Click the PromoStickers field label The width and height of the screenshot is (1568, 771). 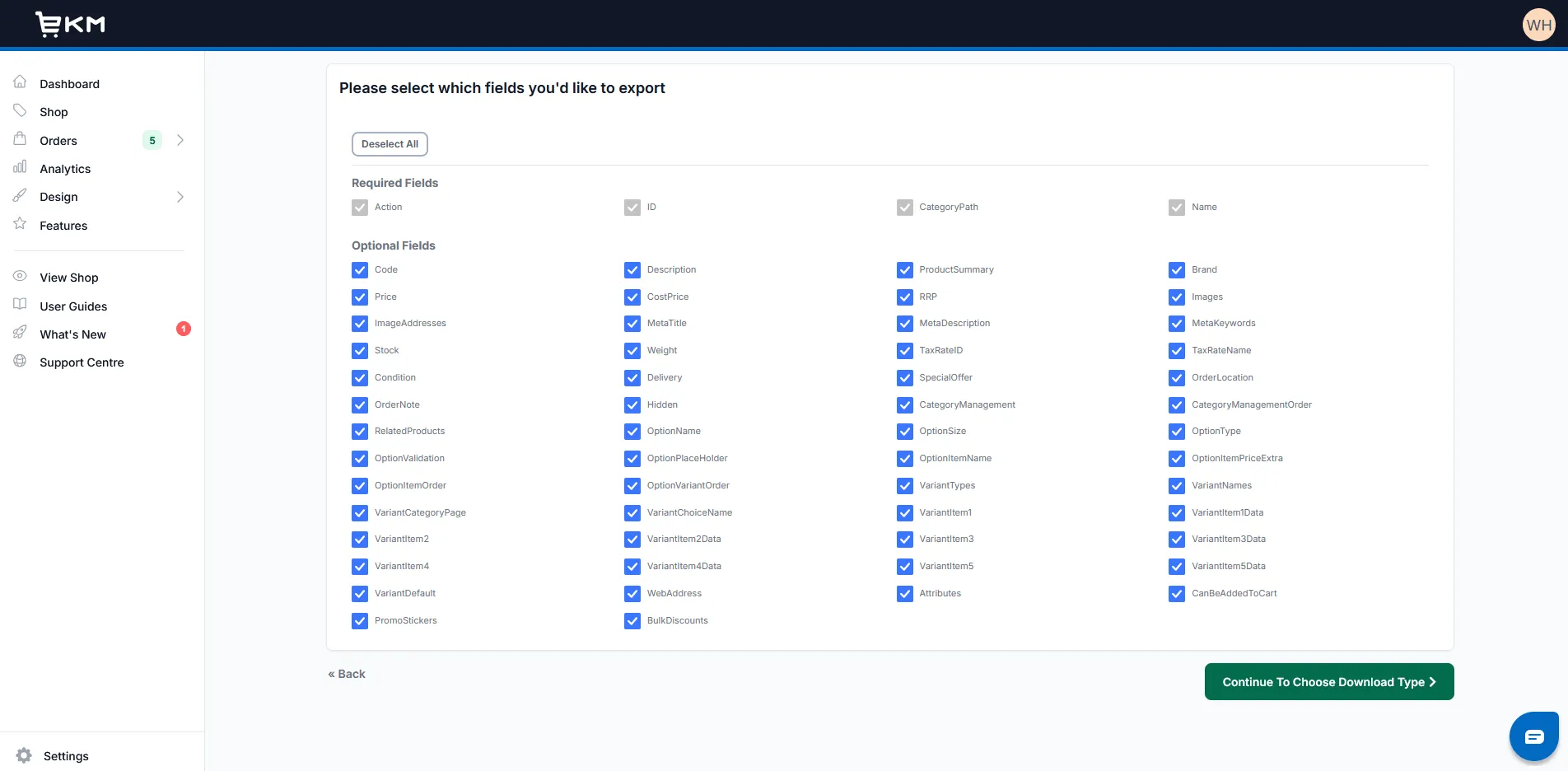(x=406, y=620)
